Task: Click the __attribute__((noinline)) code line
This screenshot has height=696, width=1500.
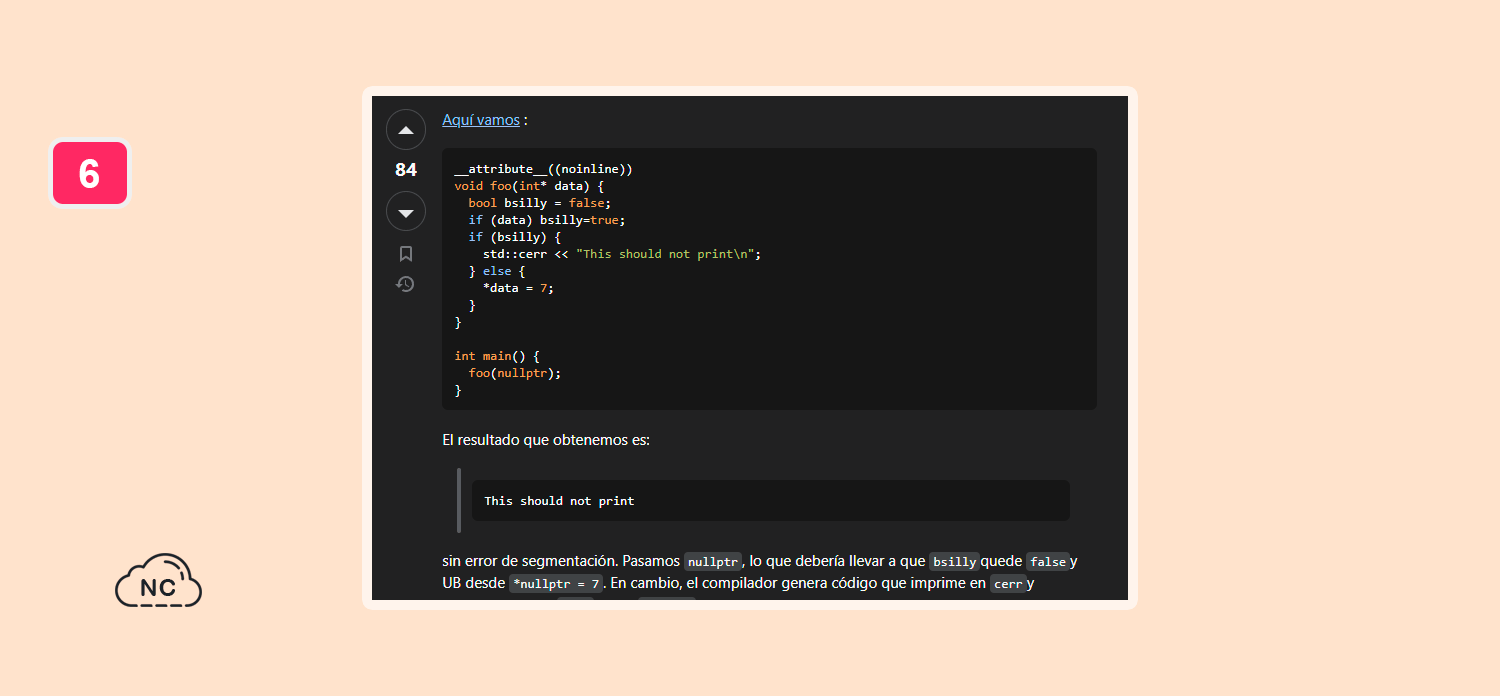Action: (x=543, y=169)
